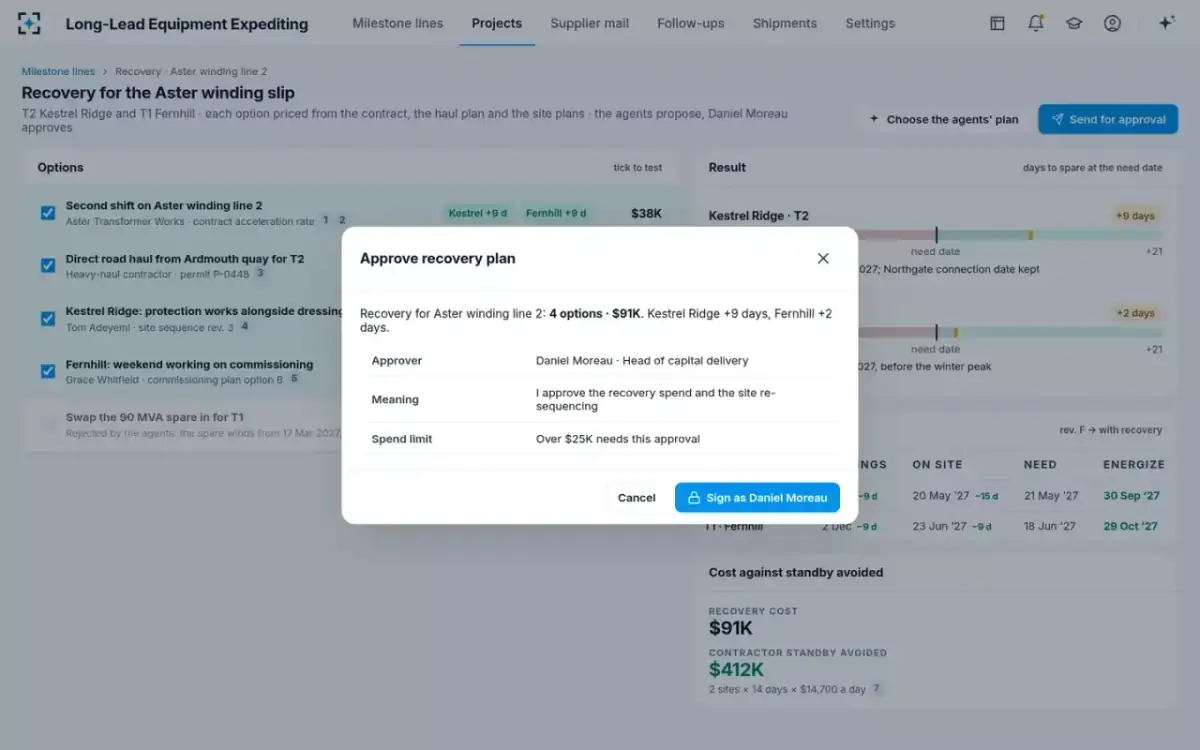This screenshot has height=750, width=1200.
Task: Open the Settings tab
Action: 870,23
